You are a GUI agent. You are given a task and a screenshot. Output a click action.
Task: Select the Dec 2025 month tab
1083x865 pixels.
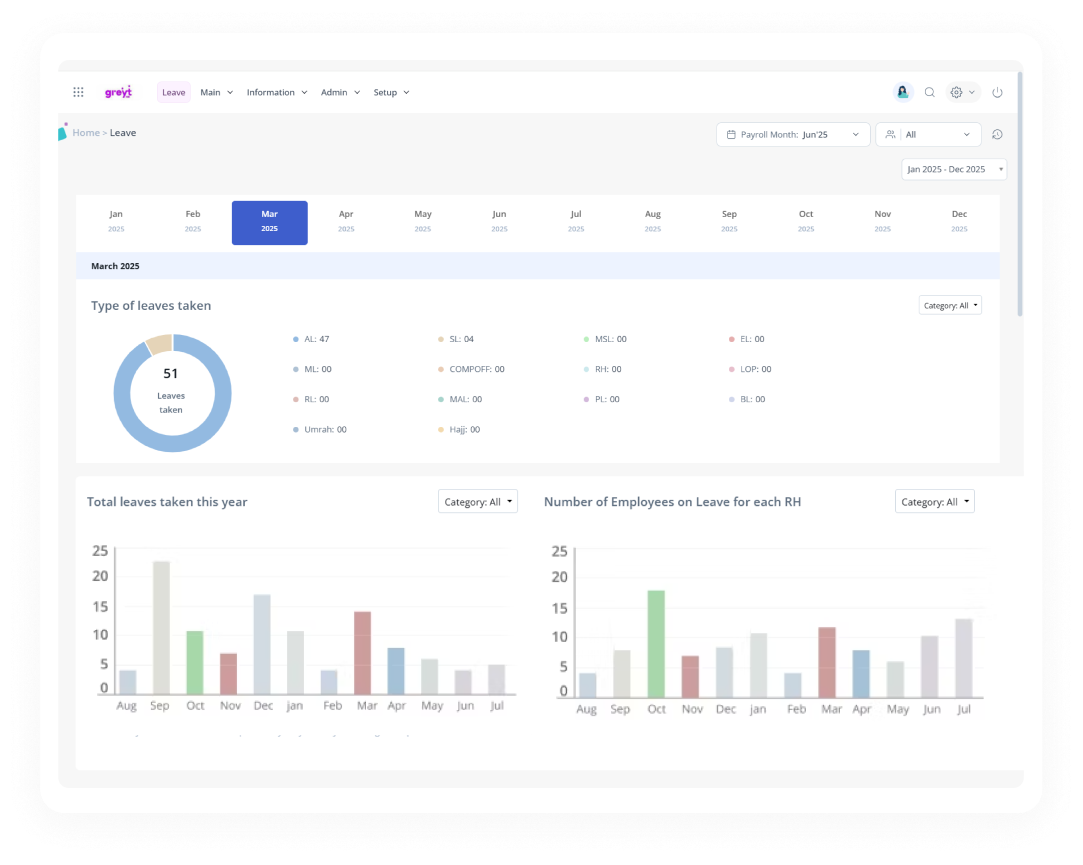959,221
